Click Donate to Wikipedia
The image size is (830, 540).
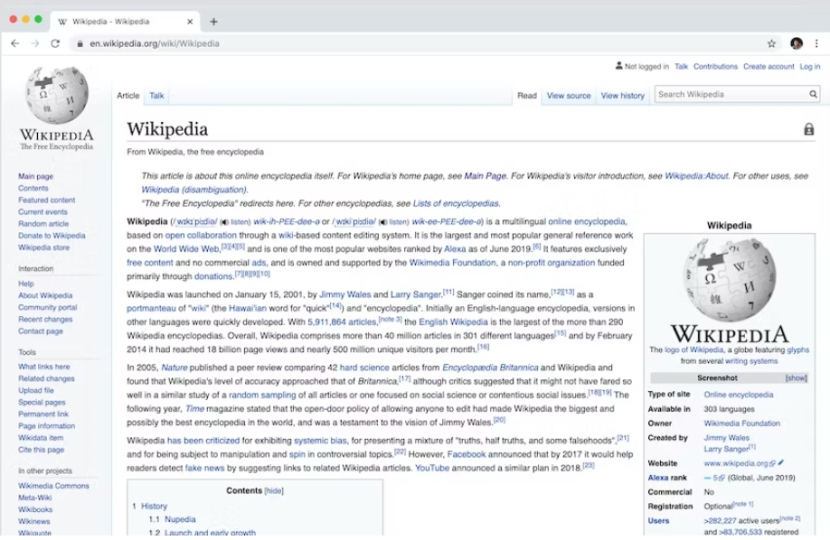(x=51, y=236)
